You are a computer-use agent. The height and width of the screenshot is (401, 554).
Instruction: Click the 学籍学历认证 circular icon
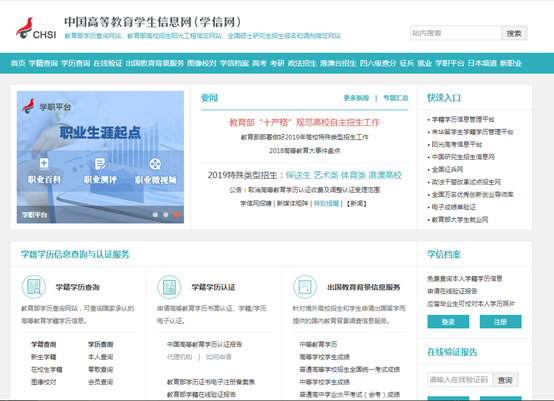coord(169,287)
